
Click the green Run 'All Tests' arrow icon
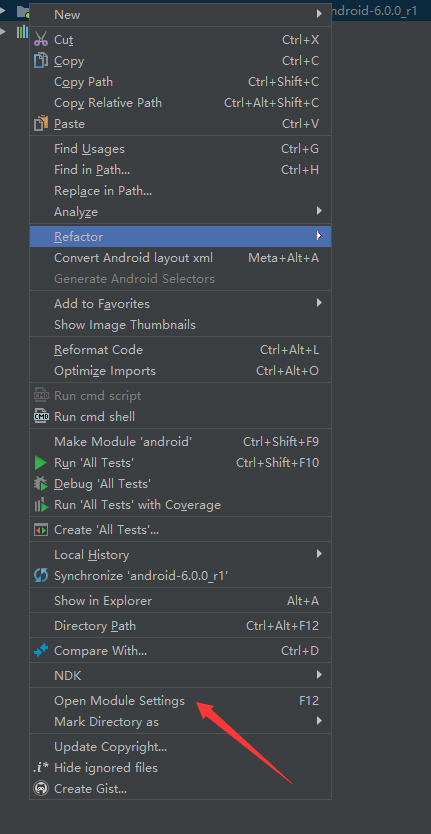41,463
